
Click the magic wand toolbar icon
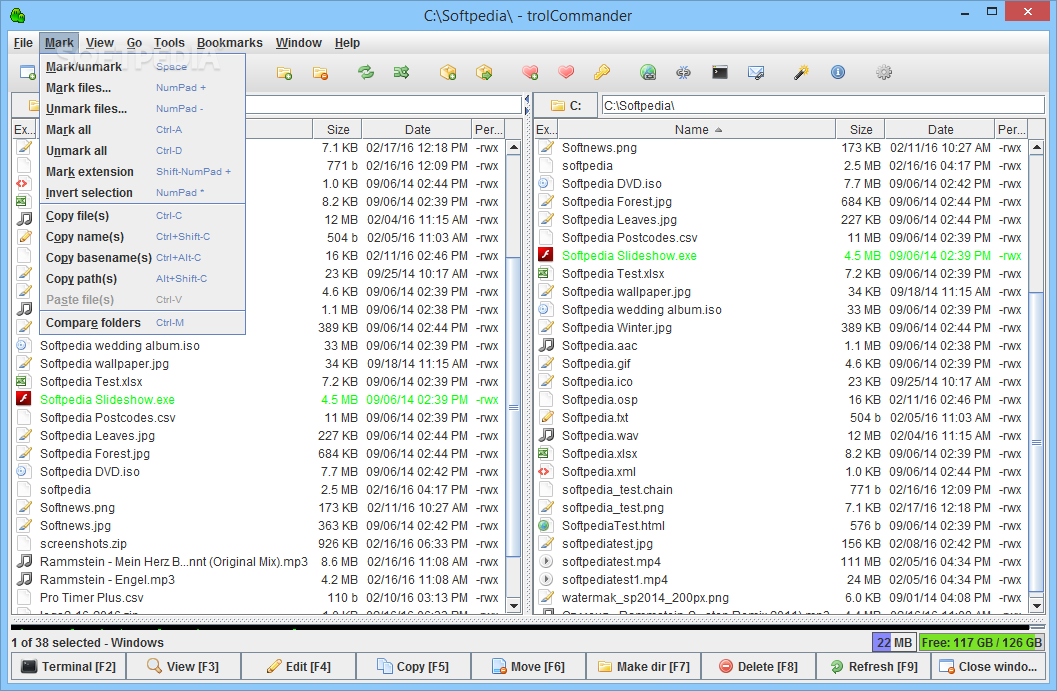pyautogui.click(x=801, y=72)
